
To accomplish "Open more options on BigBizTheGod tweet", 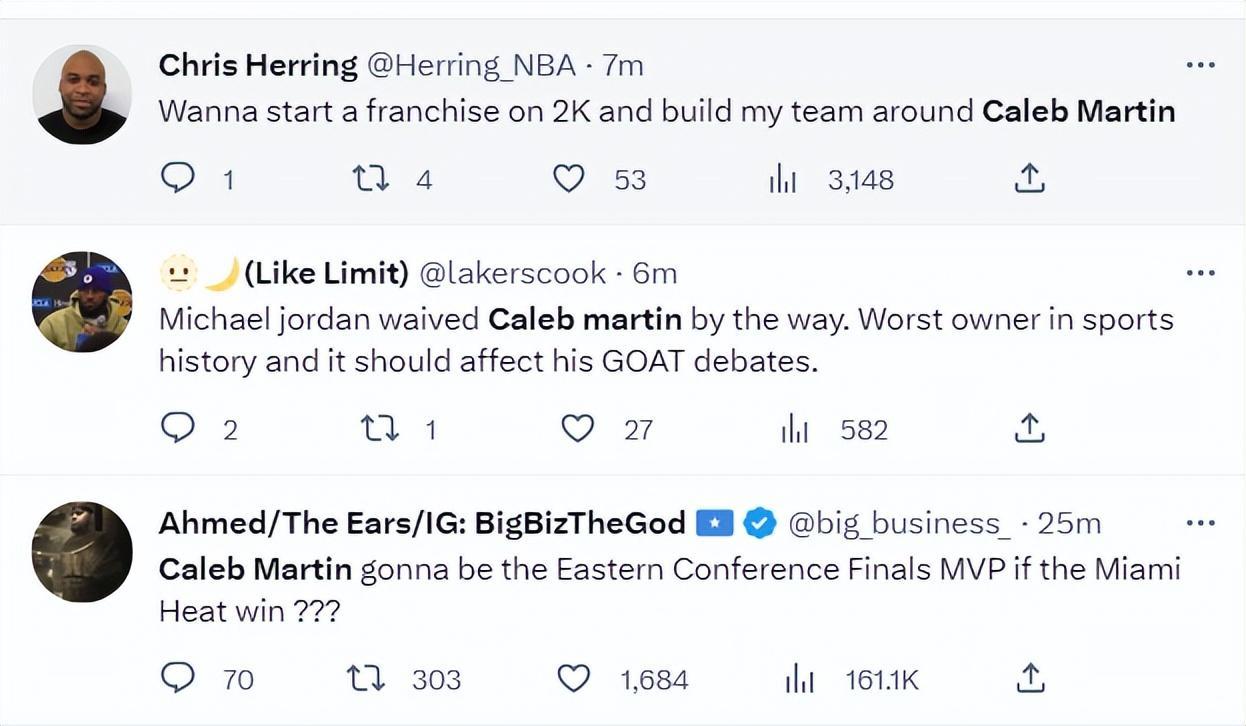I will (1199, 522).
